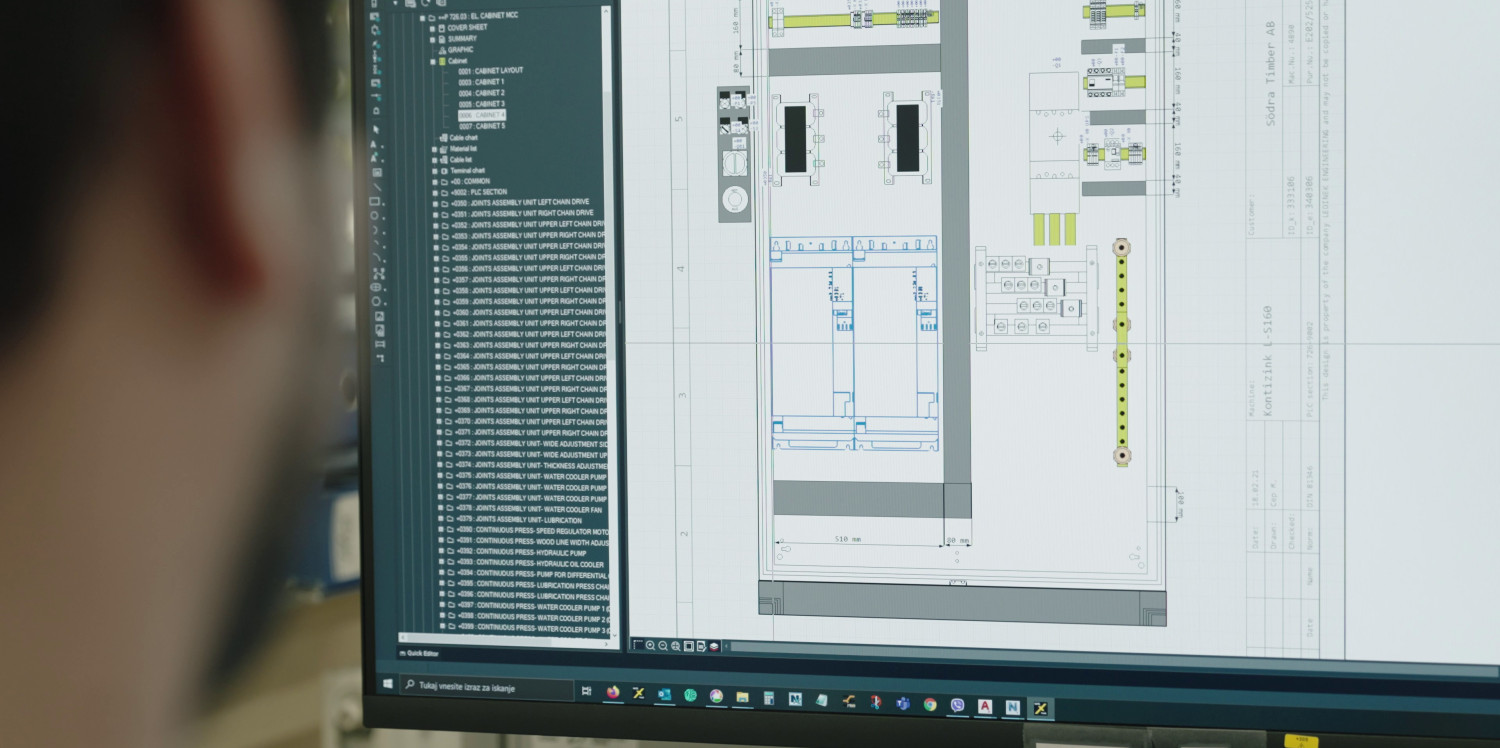Select 0001 : CABINET LAYOUT page
This screenshot has height=748, width=1500.
pyautogui.click(x=490, y=71)
